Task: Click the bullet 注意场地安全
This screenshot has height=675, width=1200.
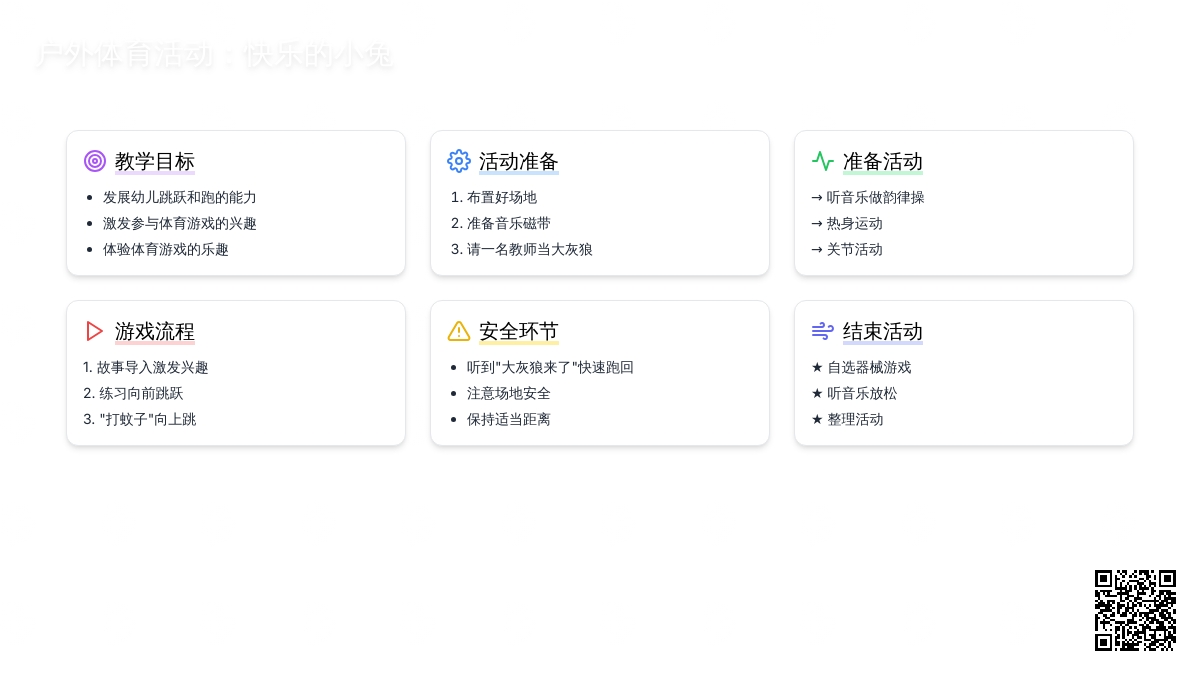Action: (509, 394)
